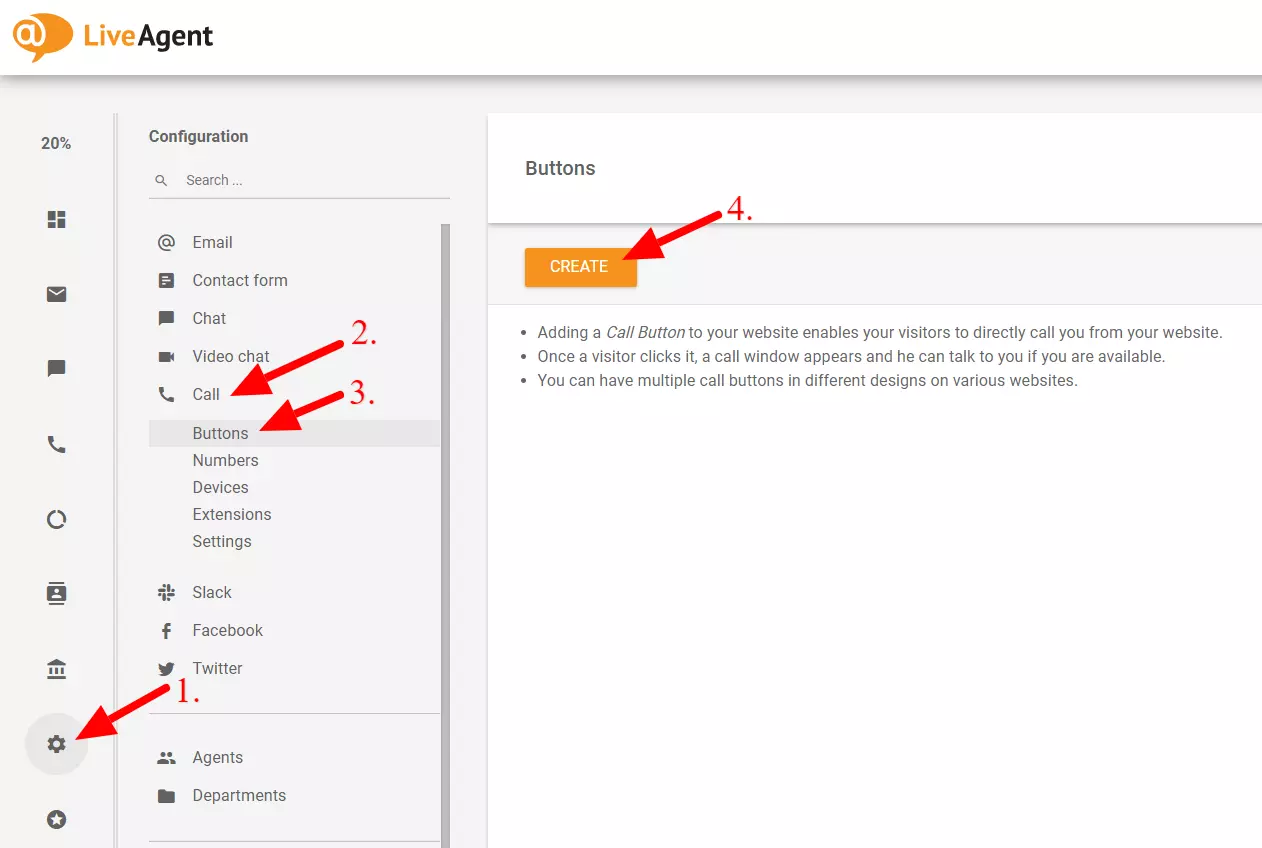
Task: Open the Dashboard grid icon
Action: [x=56, y=219]
